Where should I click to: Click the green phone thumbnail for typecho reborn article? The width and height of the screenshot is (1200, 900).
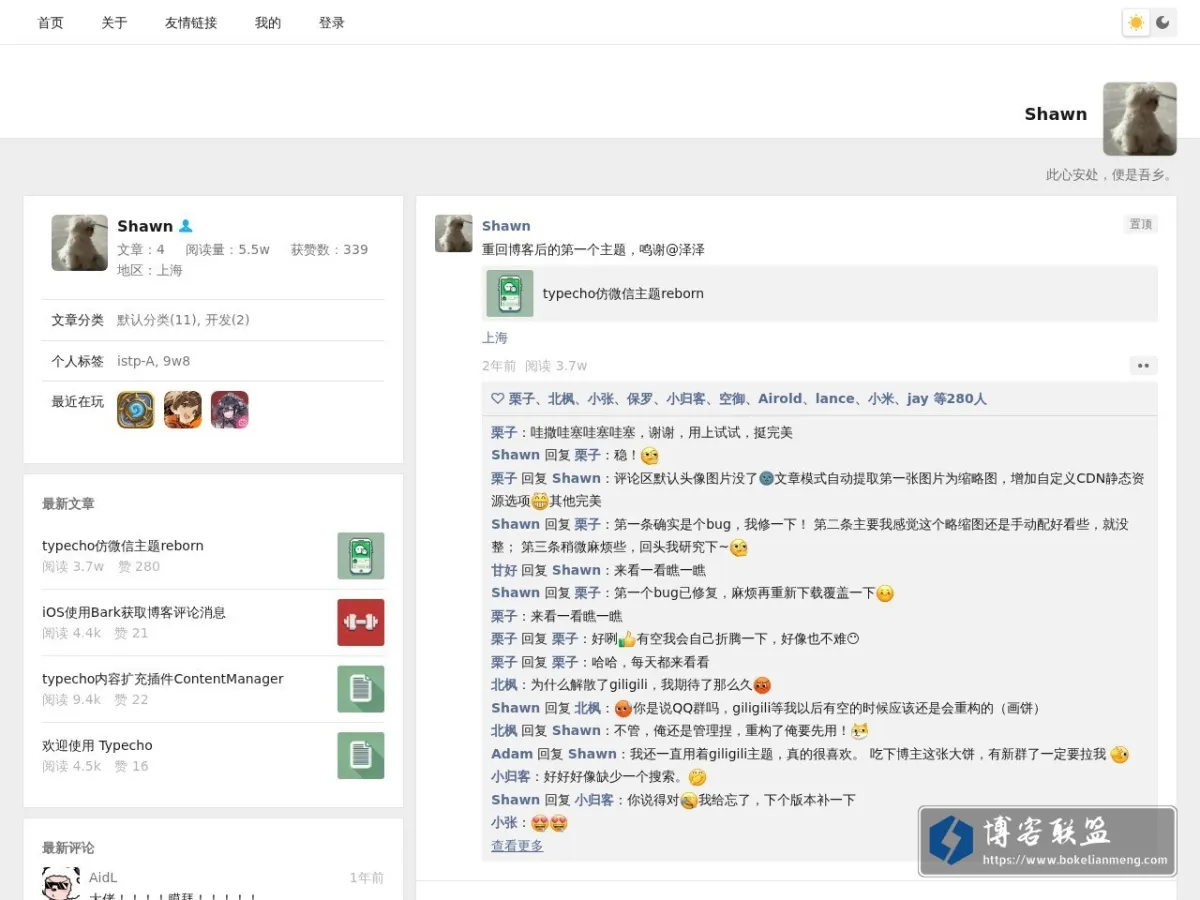click(x=361, y=556)
